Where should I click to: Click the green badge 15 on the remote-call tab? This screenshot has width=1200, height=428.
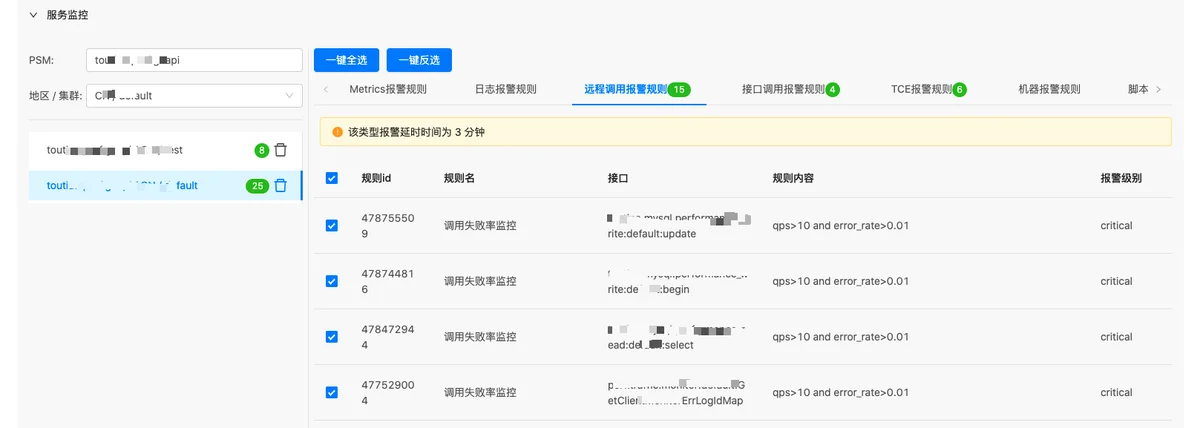[680, 90]
